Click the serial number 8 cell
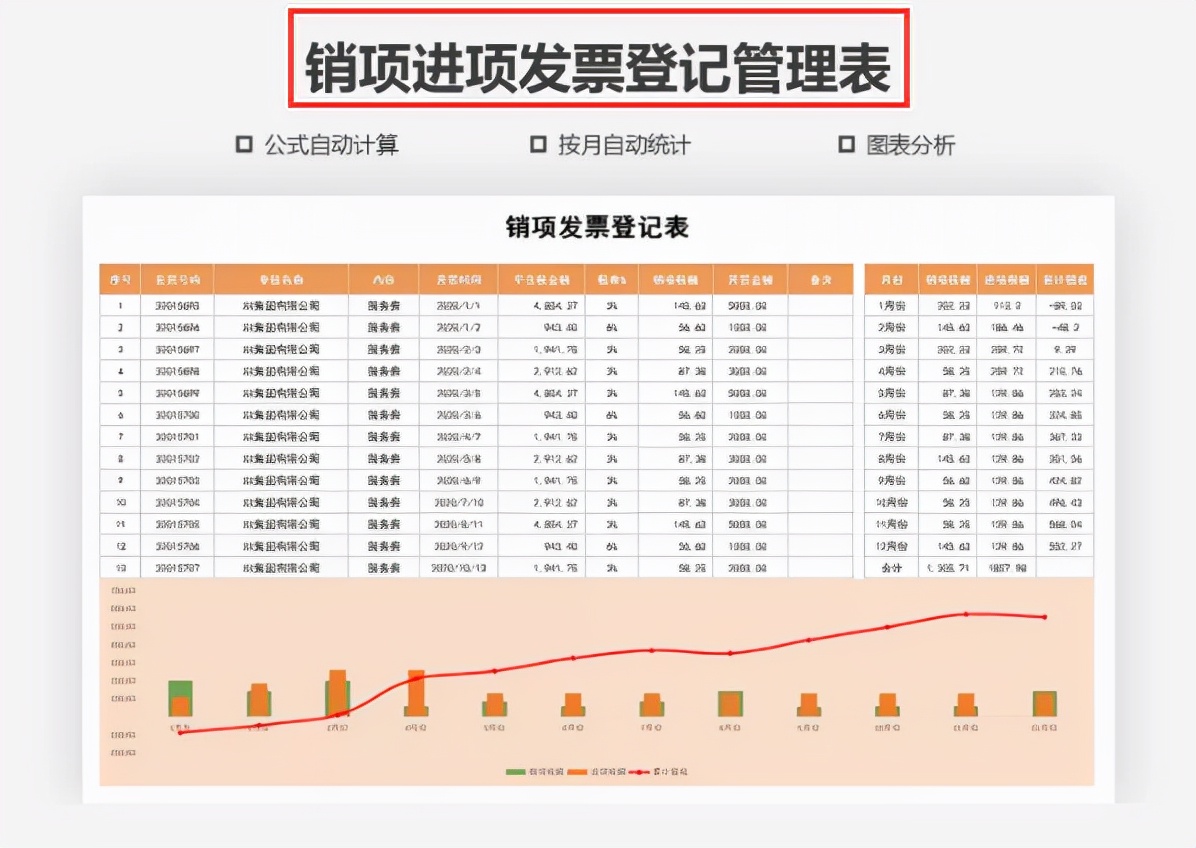Viewport: 1196px width, 848px height. 120,459
